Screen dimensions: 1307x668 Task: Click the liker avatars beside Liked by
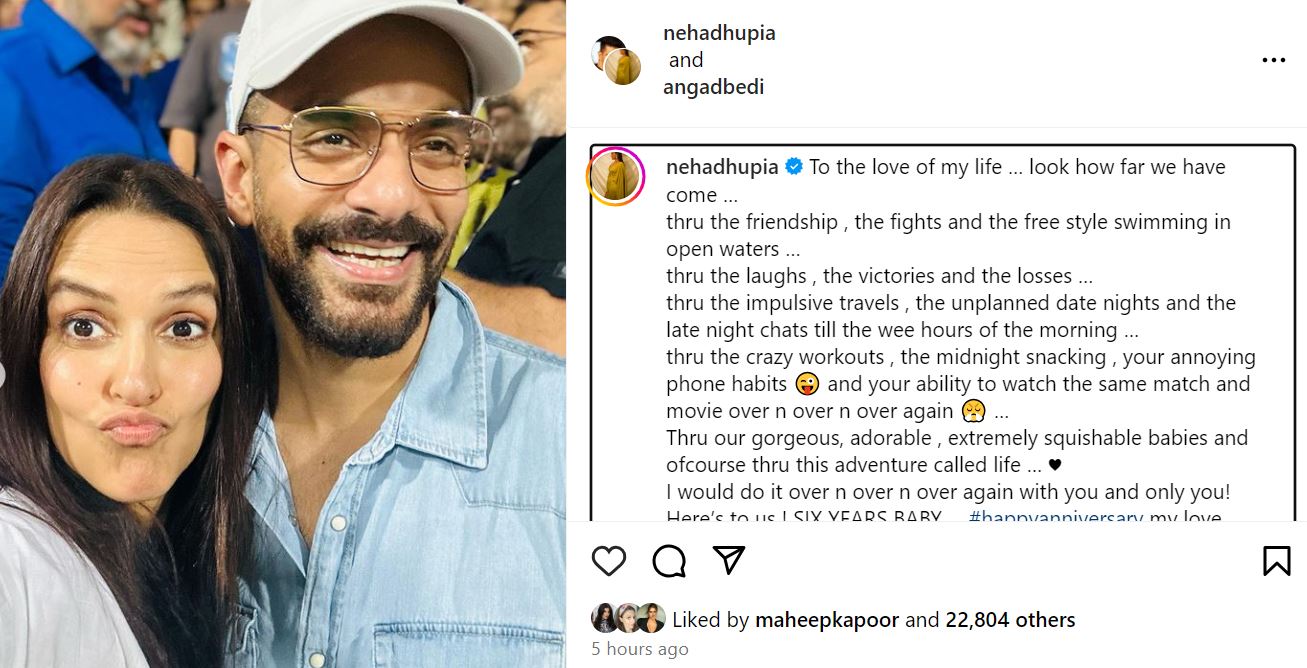(628, 619)
